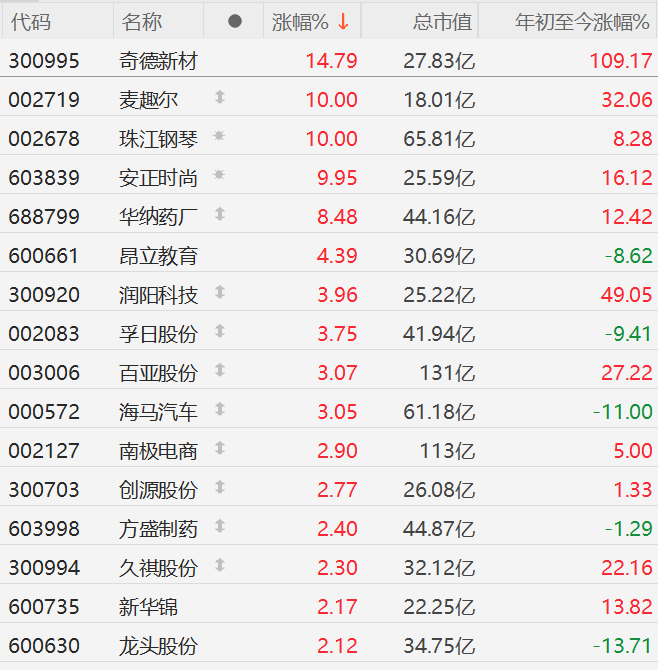Screen dimensions: 658x670
Task: Sort by the 总市值 column header
Action: click(442, 22)
